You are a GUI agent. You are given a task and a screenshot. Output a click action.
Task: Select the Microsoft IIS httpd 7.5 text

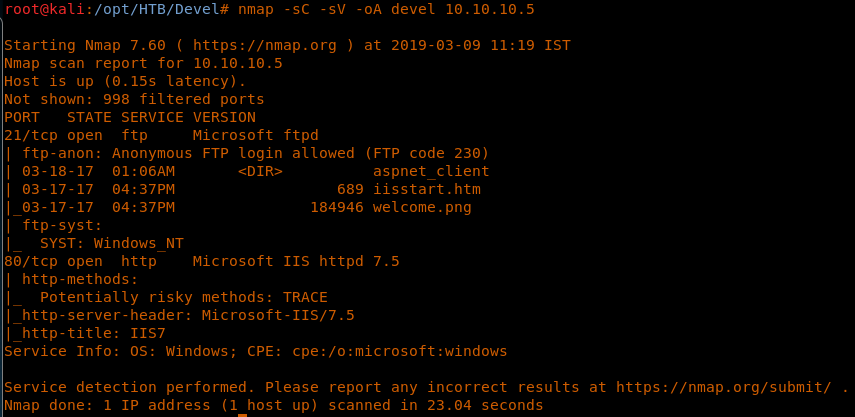click(296, 261)
